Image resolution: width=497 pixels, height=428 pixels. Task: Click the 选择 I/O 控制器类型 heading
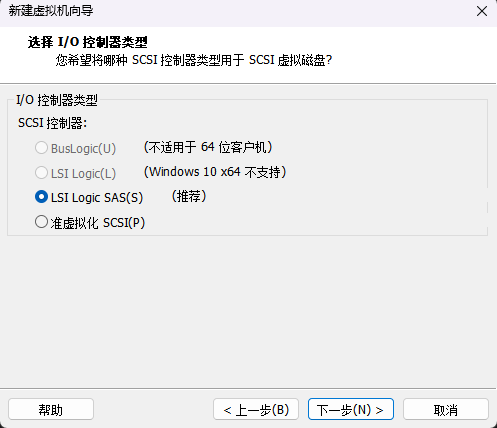pyautogui.click(x=88, y=42)
